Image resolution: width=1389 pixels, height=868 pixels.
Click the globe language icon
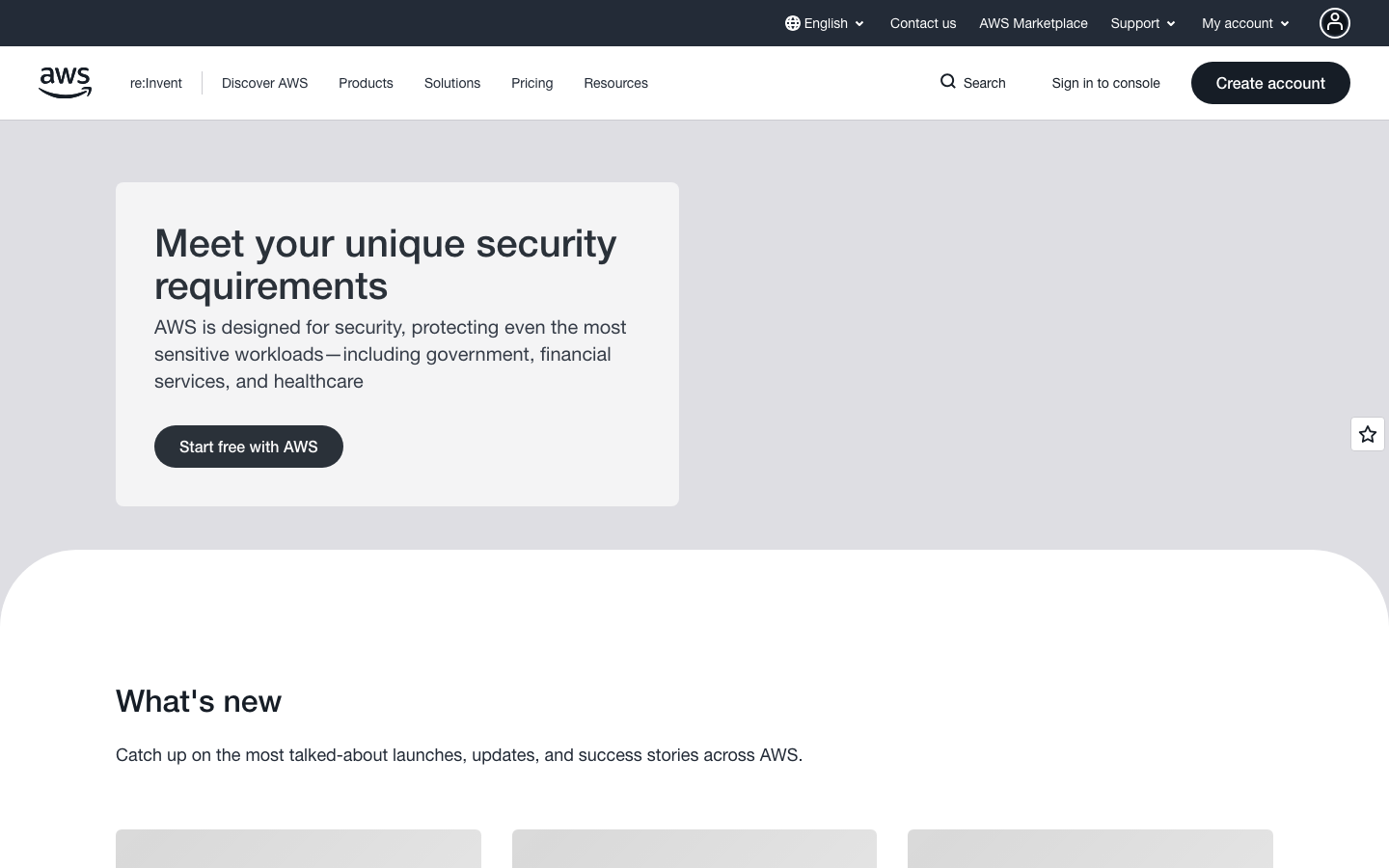click(x=793, y=23)
